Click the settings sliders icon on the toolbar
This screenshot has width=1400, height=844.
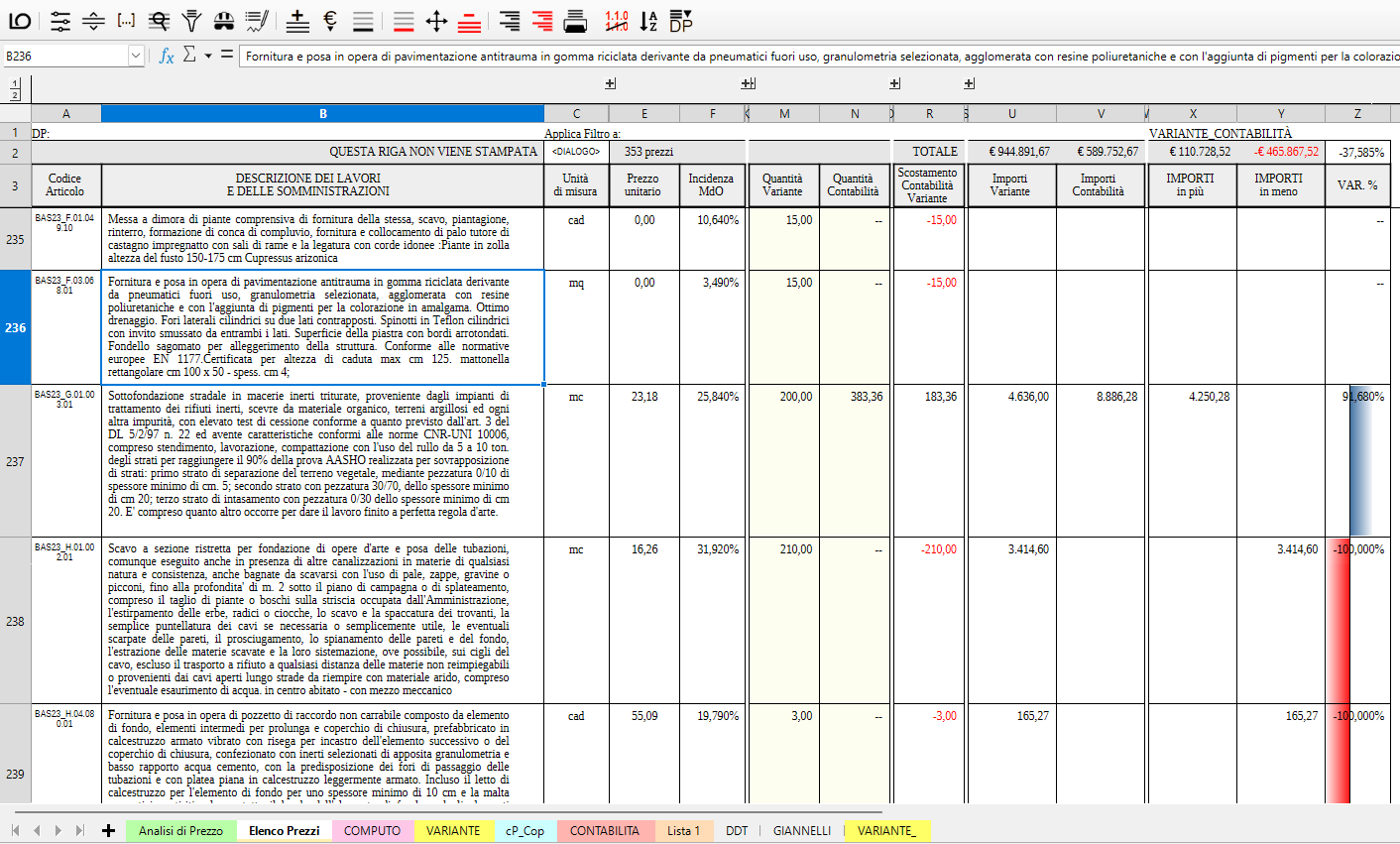coord(61,20)
